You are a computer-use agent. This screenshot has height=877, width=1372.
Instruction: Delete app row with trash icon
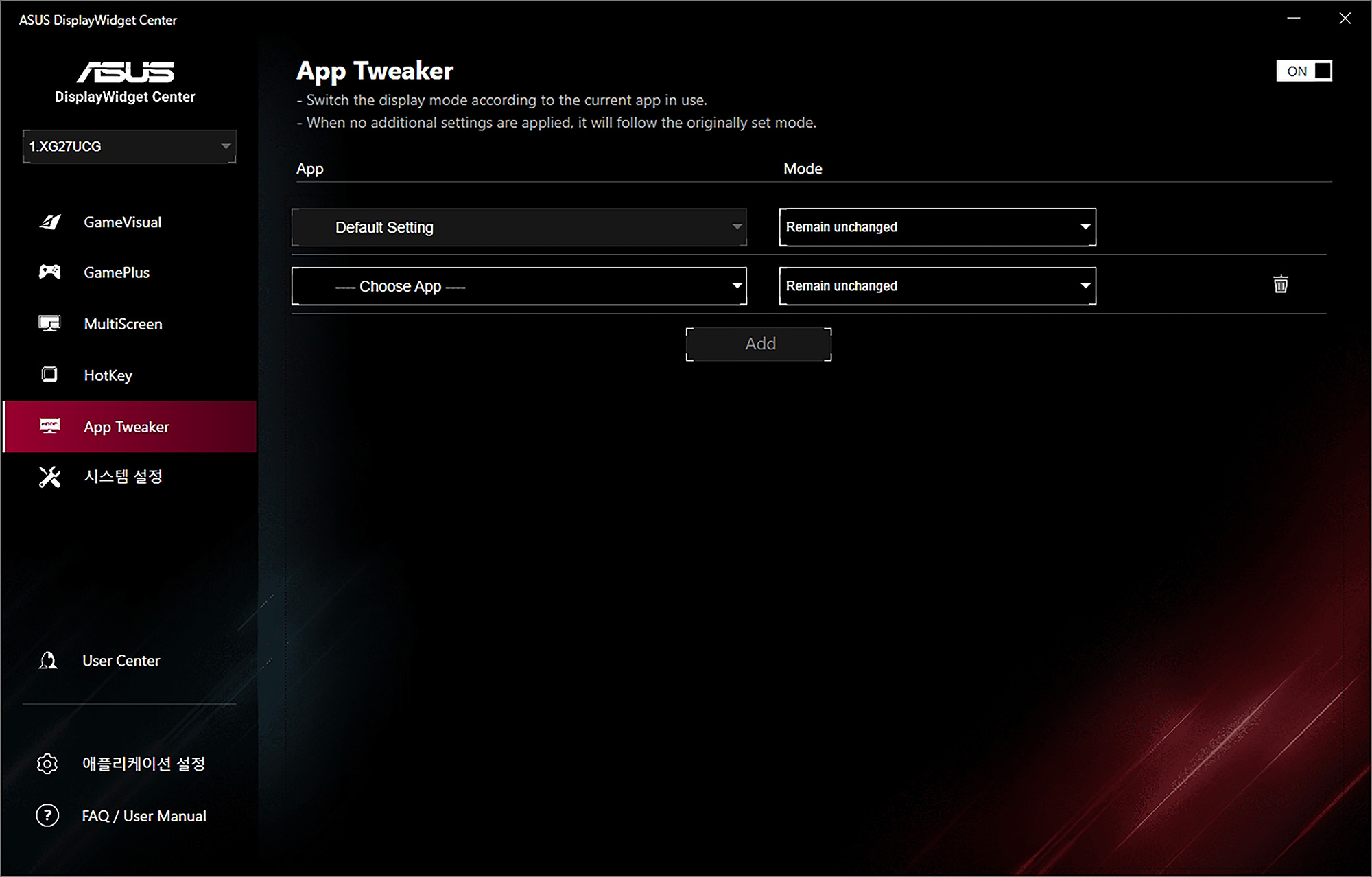[1280, 285]
